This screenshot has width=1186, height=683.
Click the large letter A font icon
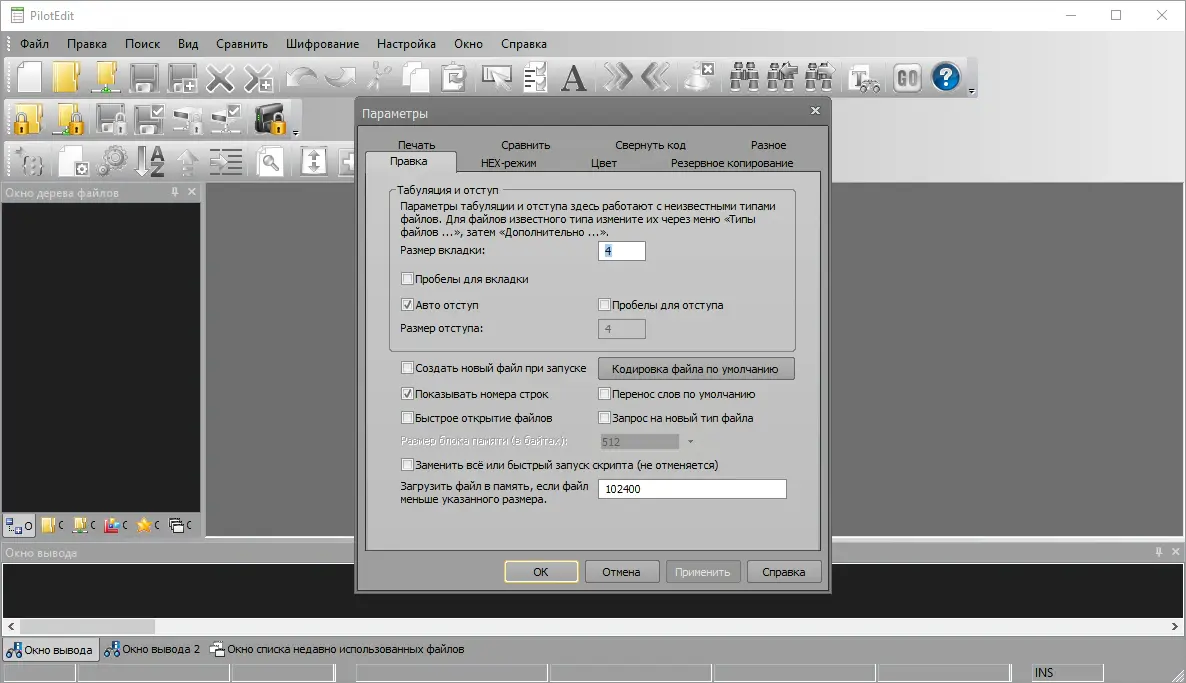coord(573,78)
